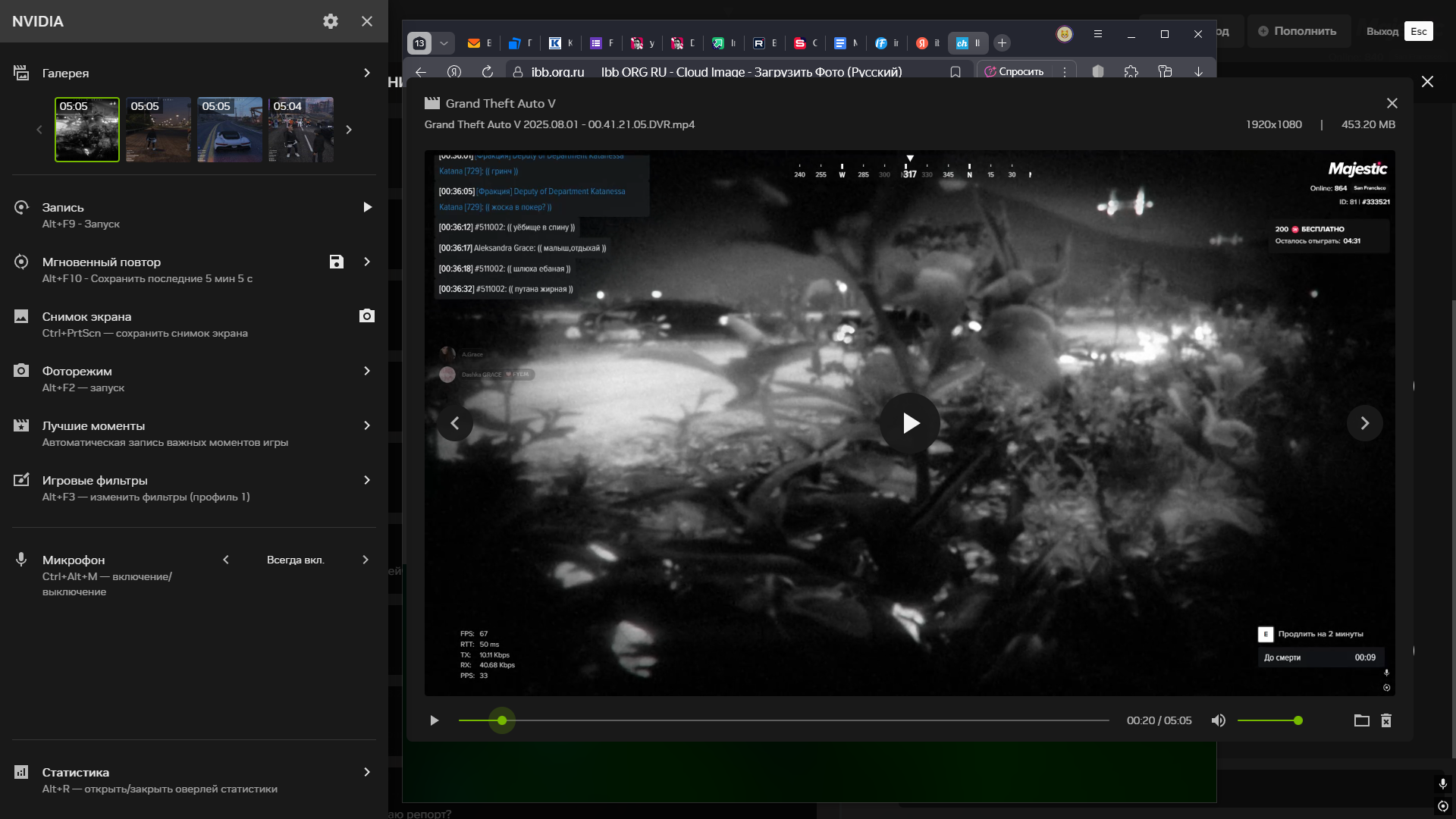Reload the ibb.org.ru page
The image size is (1456, 819).
click(x=488, y=72)
